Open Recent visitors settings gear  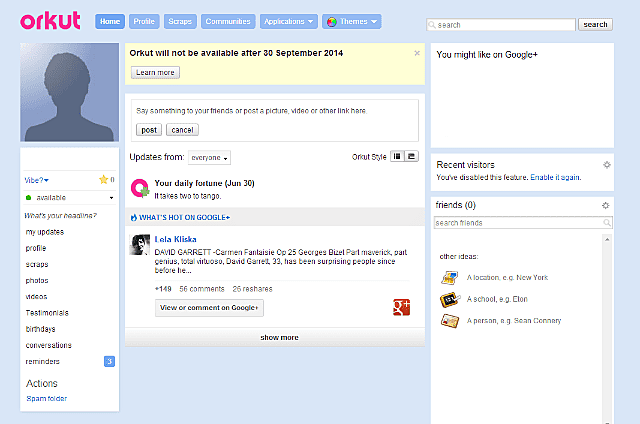(x=607, y=165)
